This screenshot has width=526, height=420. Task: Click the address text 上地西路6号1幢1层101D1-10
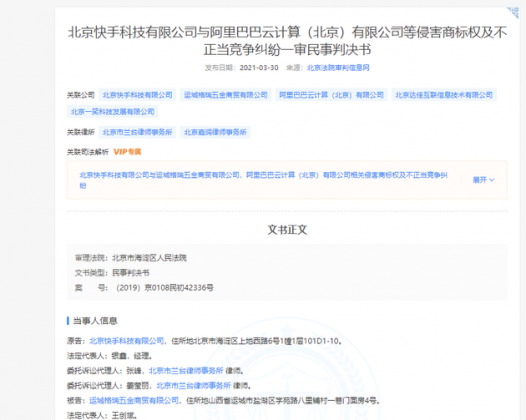pyautogui.click(x=288, y=341)
